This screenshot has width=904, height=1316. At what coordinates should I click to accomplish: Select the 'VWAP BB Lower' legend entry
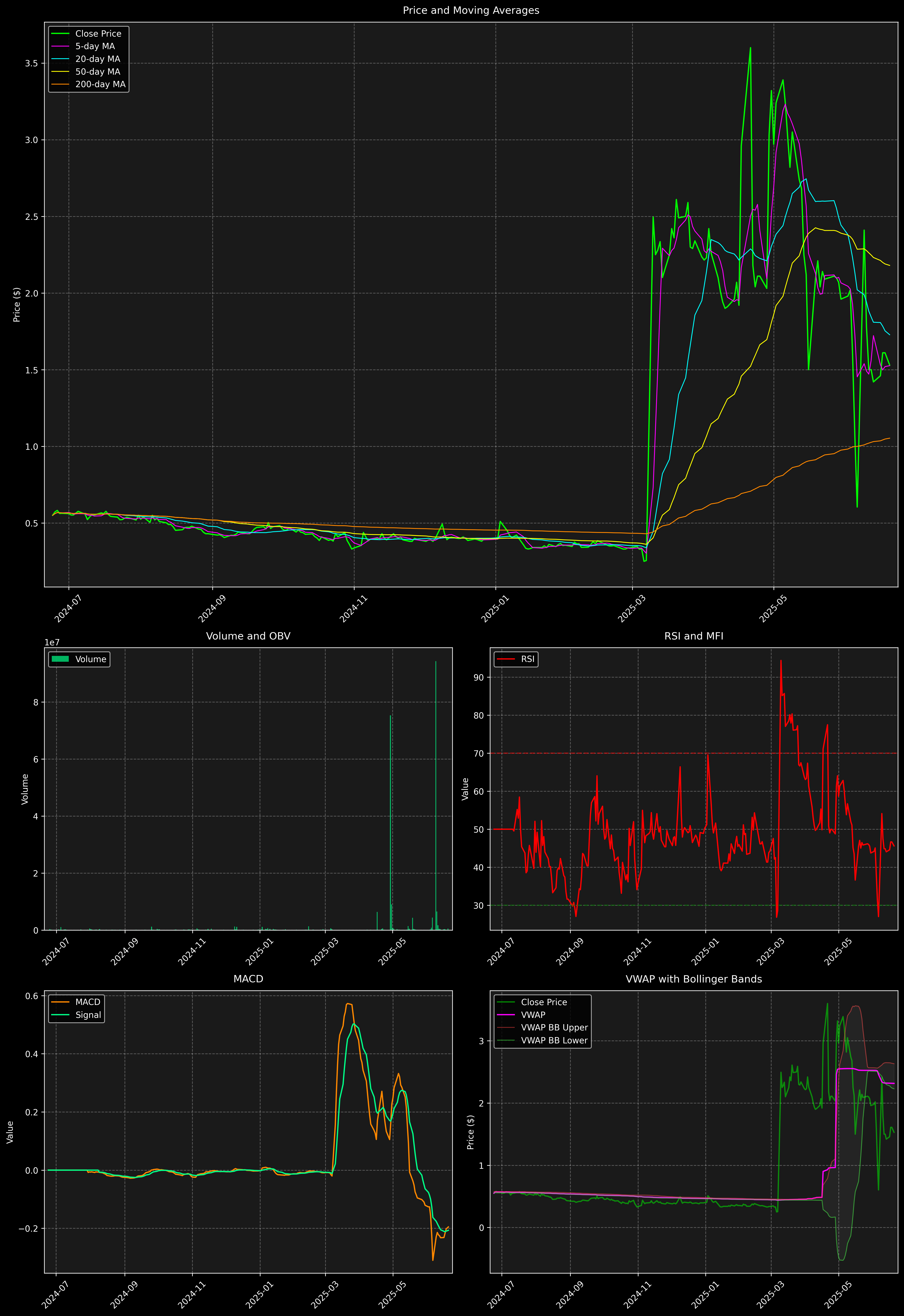tap(543, 1040)
